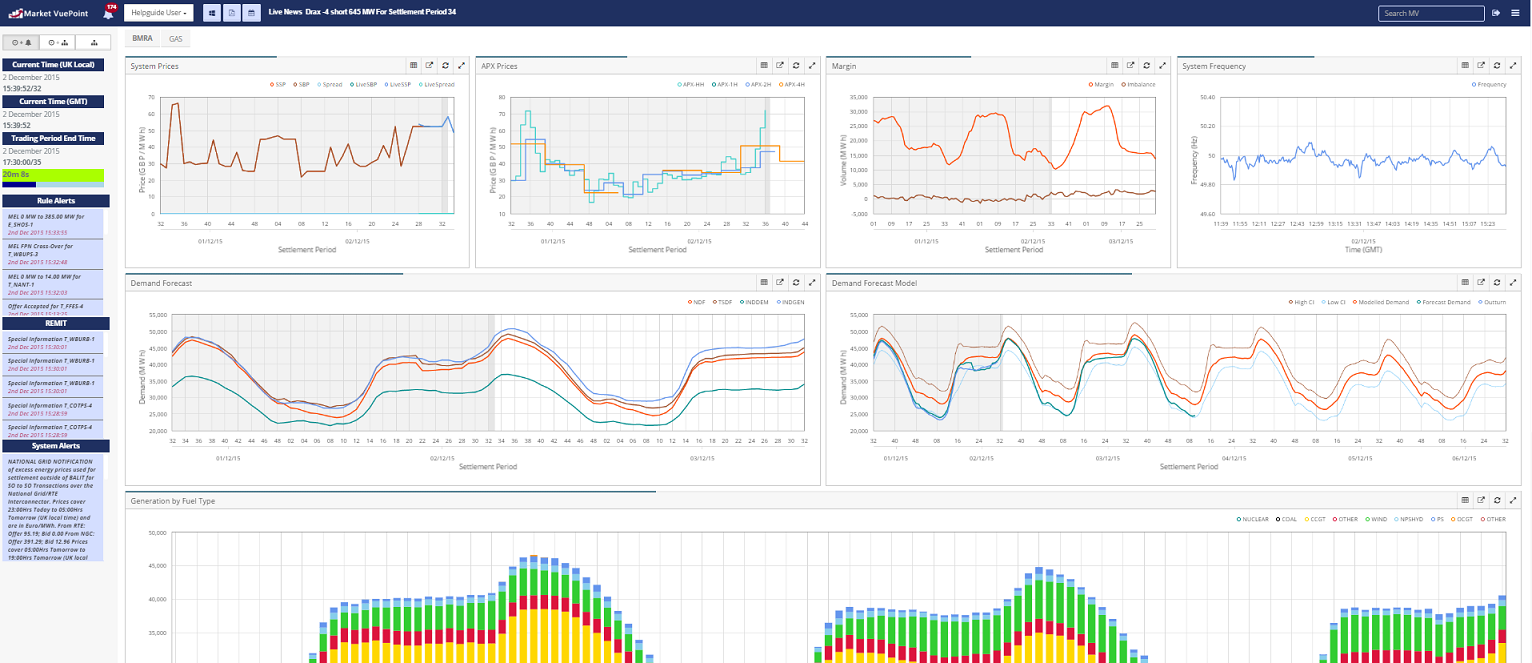Show data table for System Prices

point(413,65)
